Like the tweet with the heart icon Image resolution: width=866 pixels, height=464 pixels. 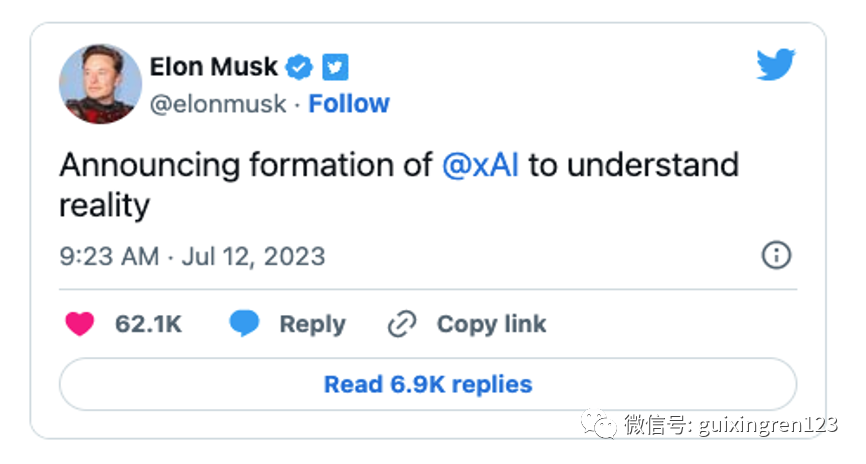80,324
